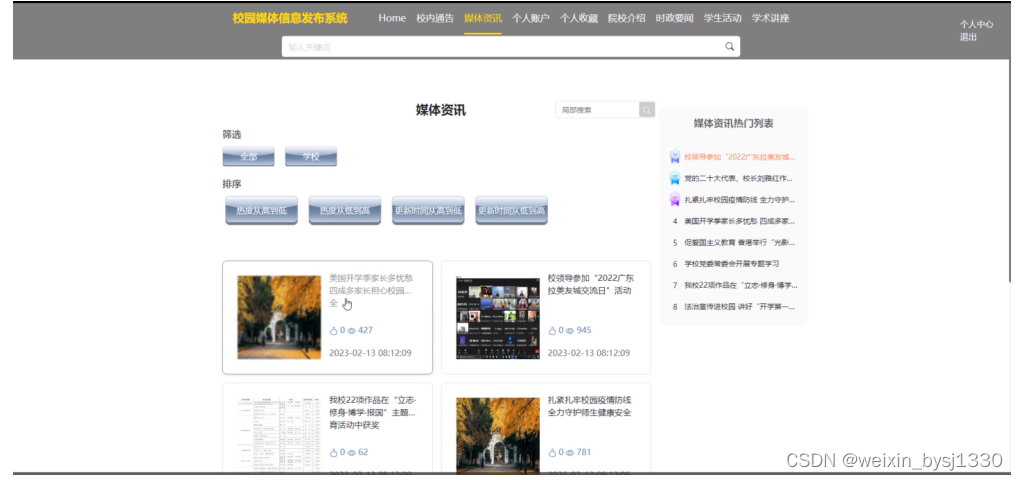The image size is (1018, 480).
Task: Click the 媒体资讯热门列表 heading
Action: 734,123
